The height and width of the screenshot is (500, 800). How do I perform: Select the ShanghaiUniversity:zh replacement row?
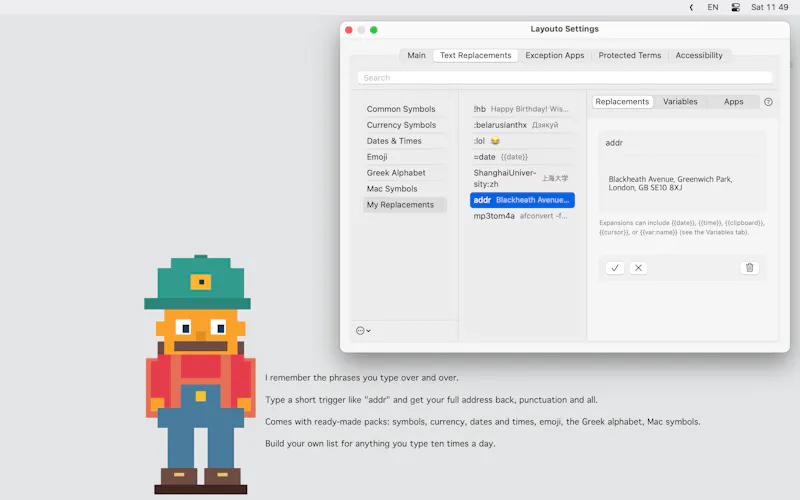click(x=522, y=178)
